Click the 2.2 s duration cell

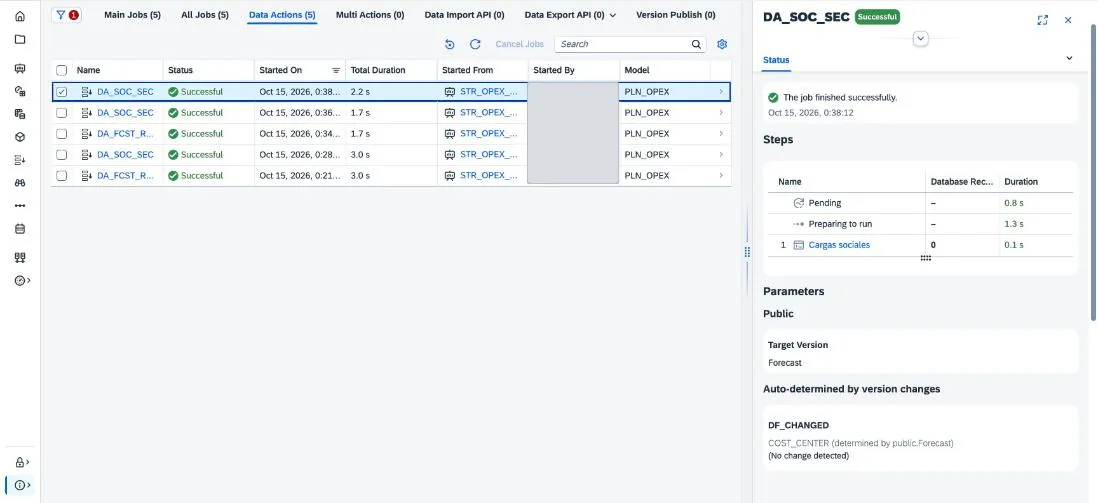391,92
